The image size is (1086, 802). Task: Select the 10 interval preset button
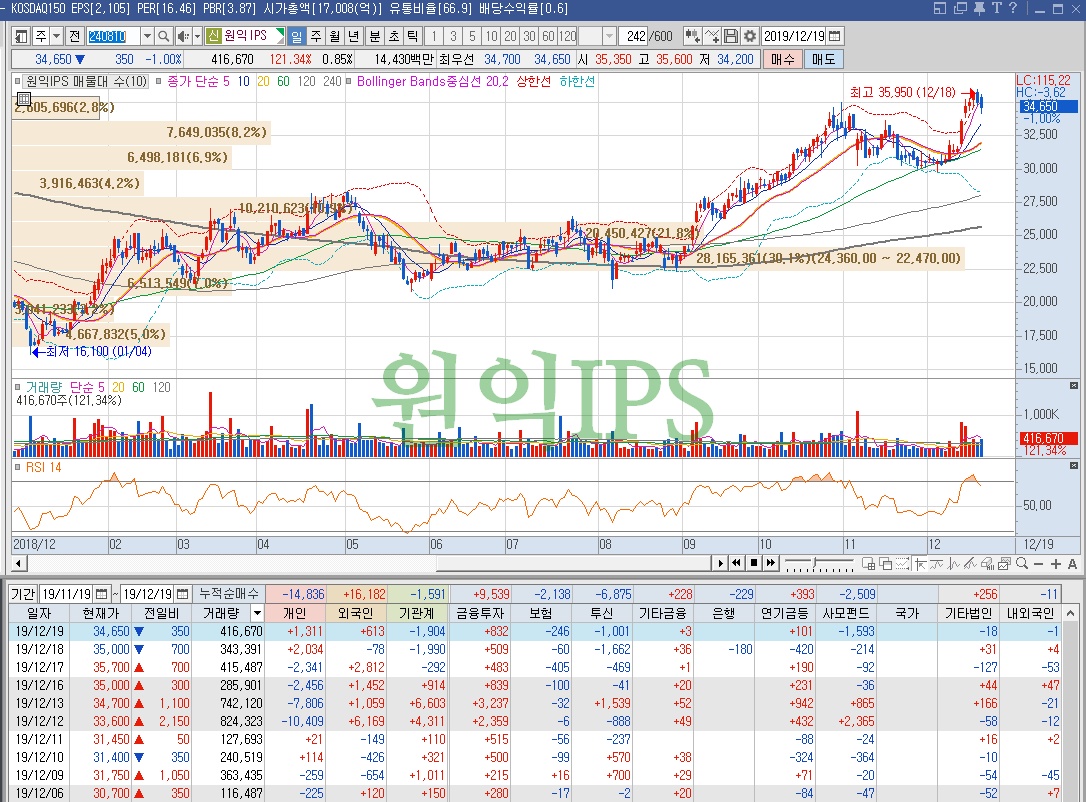coord(491,36)
